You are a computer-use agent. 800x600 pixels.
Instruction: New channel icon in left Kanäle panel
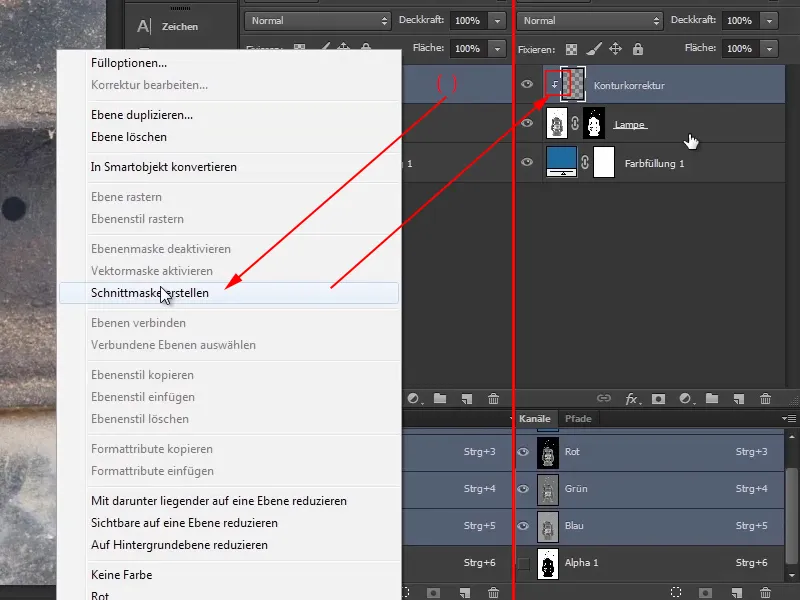click(464, 592)
